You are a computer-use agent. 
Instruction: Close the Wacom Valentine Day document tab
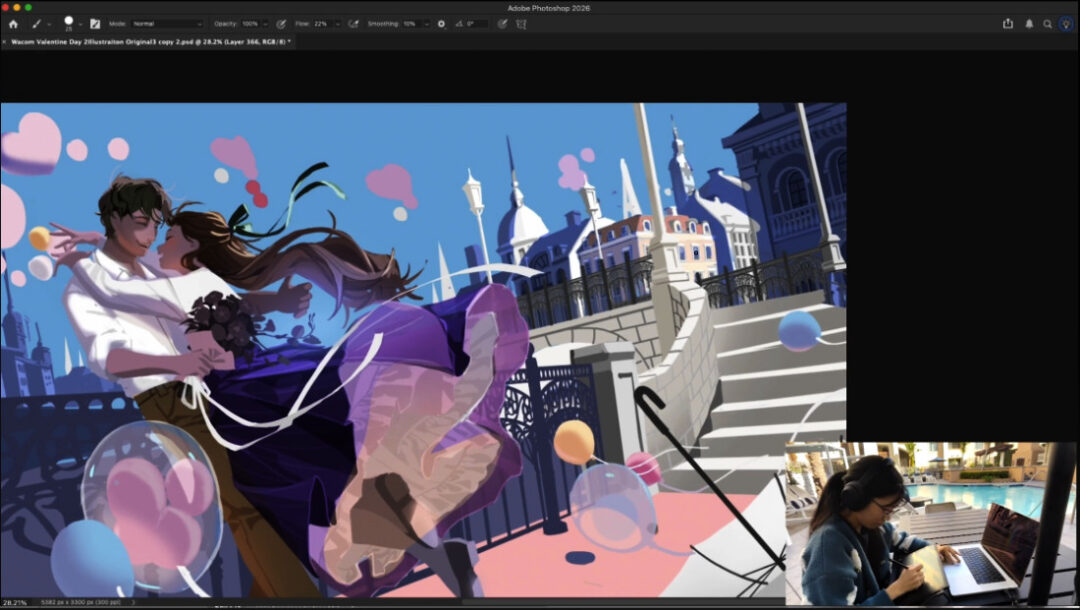click(x=4, y=41)
